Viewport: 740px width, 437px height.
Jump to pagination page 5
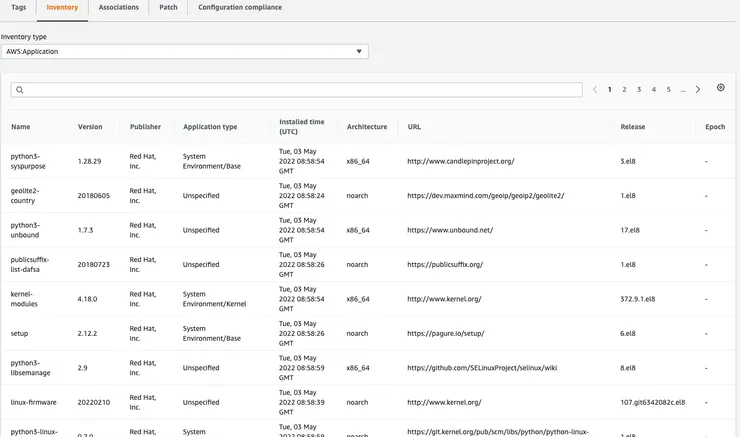point(668,89)
